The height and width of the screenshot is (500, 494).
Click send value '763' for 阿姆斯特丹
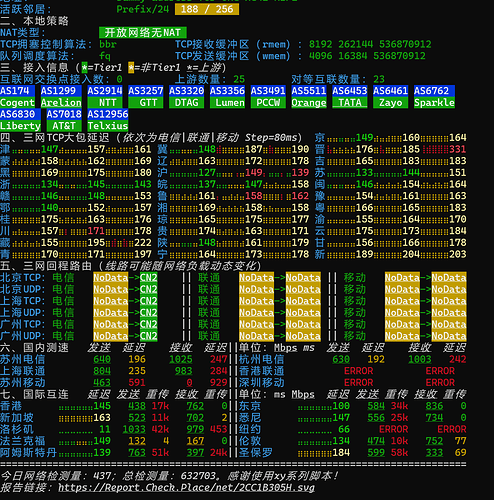pyautogui.click(x=137, y=453)
